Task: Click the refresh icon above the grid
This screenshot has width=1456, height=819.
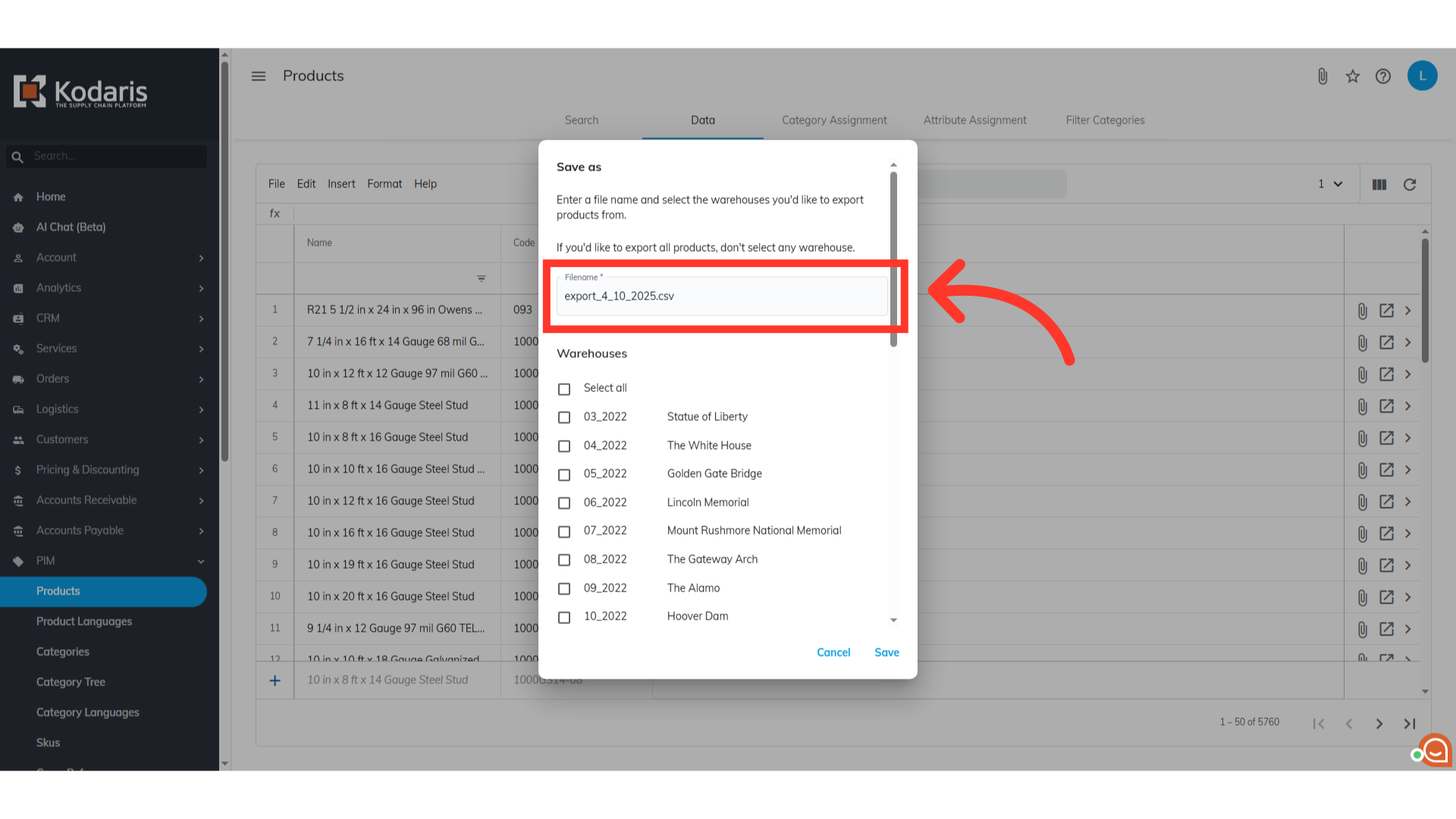Action: point(1410,184)
